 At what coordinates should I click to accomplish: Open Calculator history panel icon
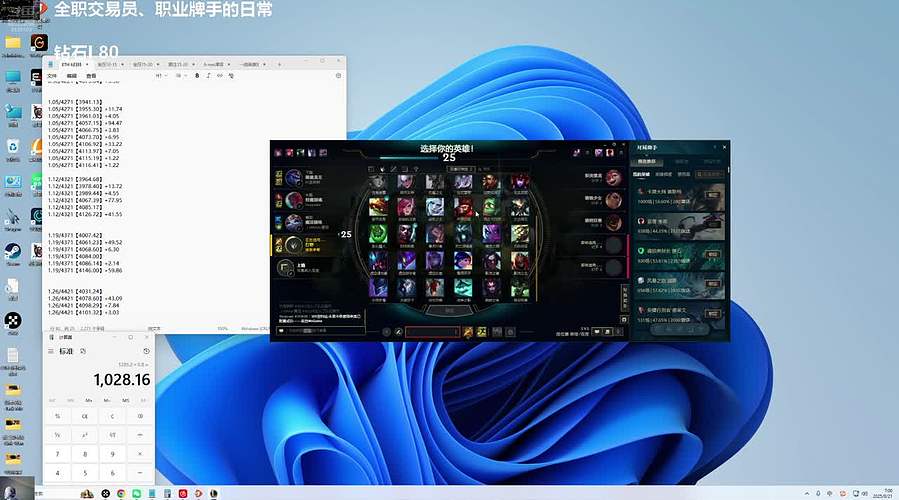point(146,351)
